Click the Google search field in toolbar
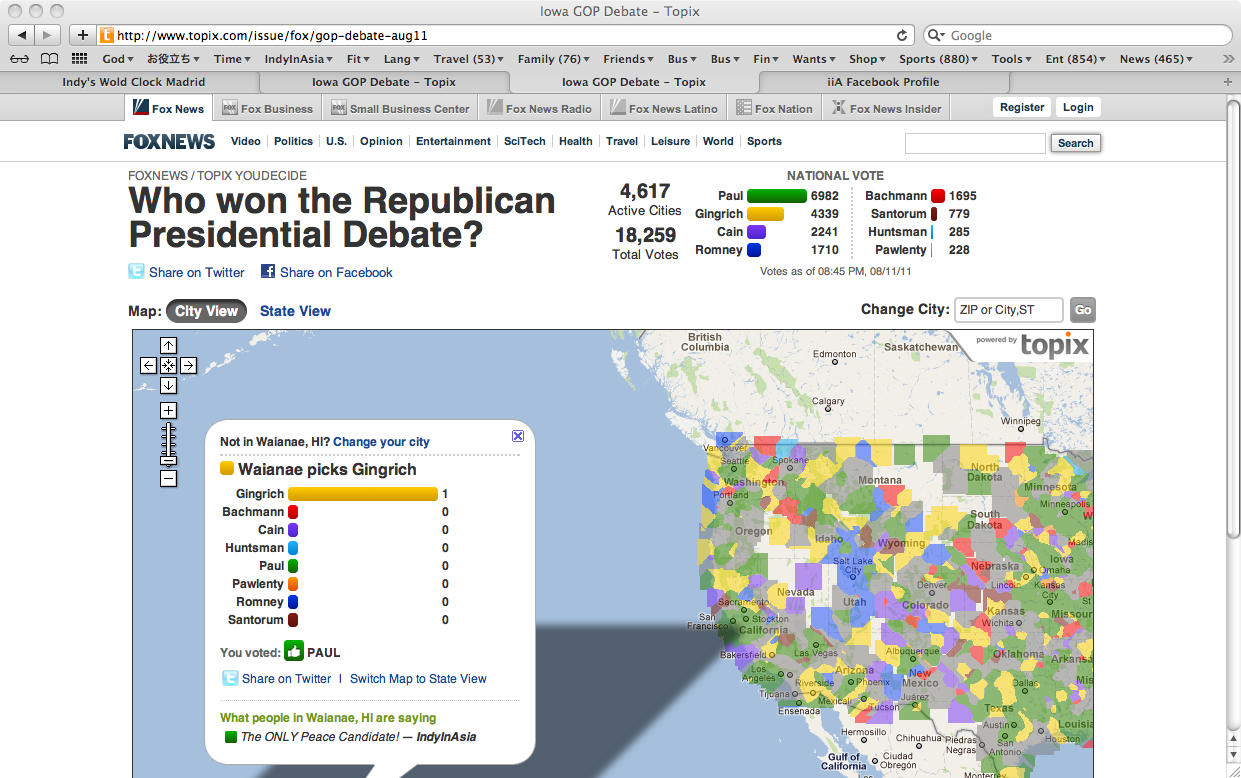This screenshot has height=778, width=1241. 1078,35
